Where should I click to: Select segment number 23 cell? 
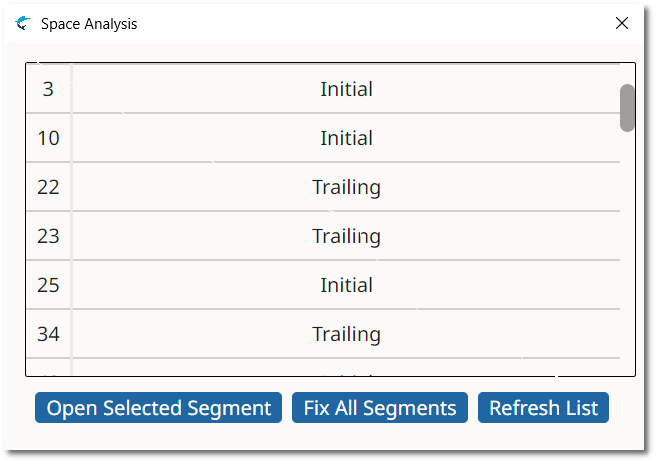pyautogui.click(x=48, y=236)
